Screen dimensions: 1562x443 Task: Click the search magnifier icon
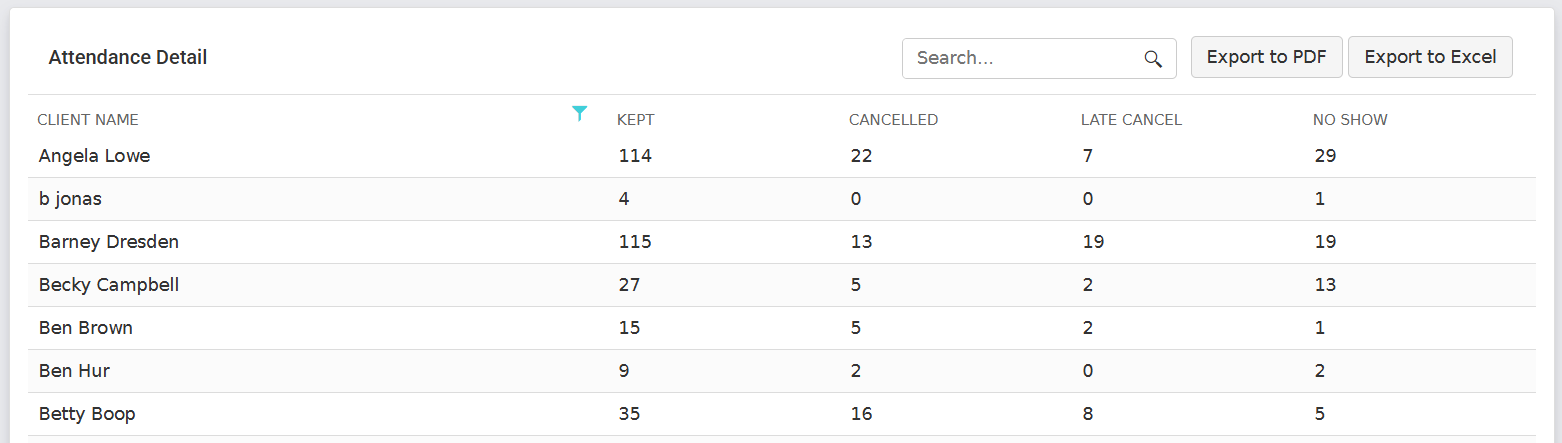coord(1153,59)
